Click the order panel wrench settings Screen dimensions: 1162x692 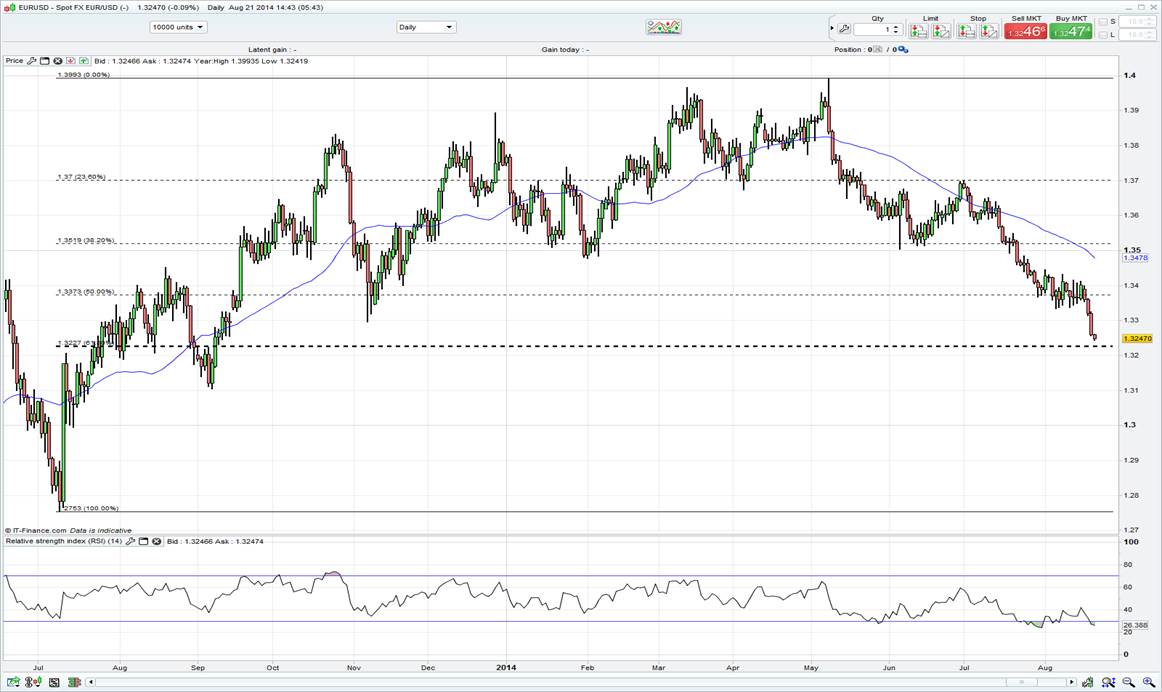(x=844, y=30)
